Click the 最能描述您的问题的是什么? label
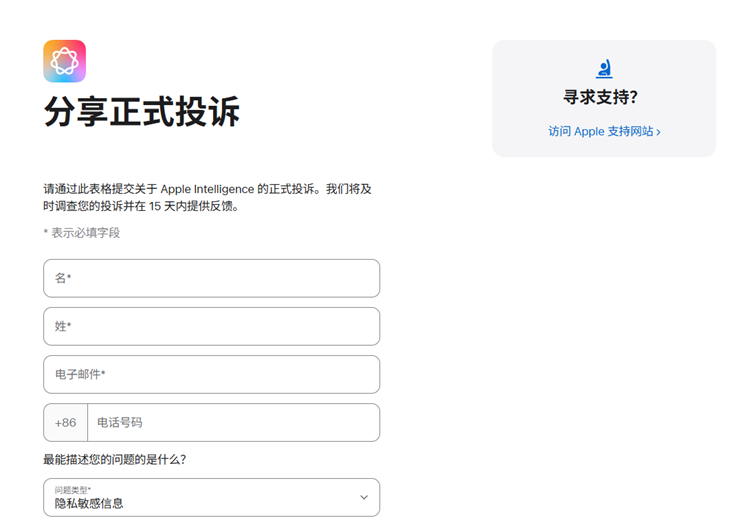 pyautogui.click(x=115, y=460)
